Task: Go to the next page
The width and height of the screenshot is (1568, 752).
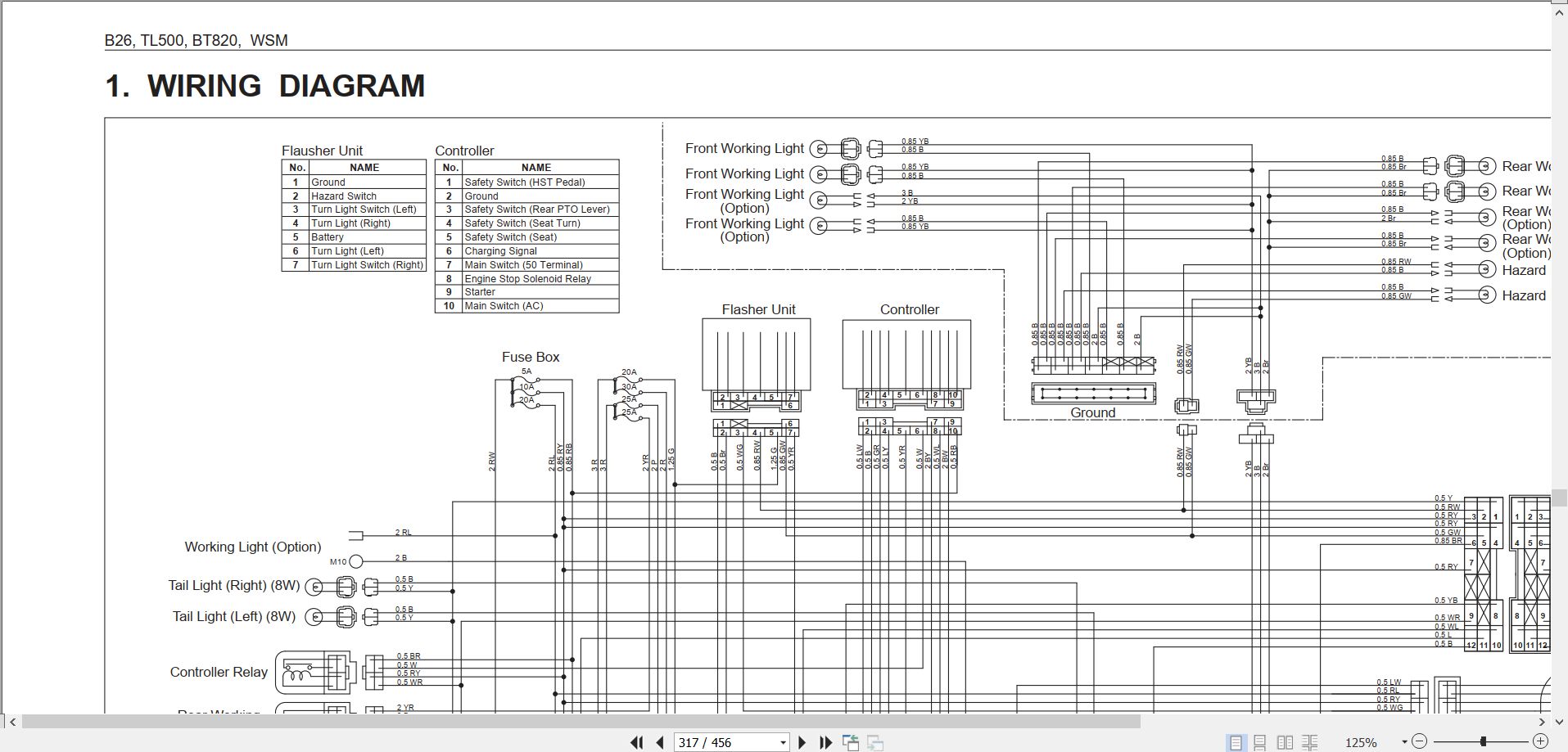Action: (x=802, y=742)
